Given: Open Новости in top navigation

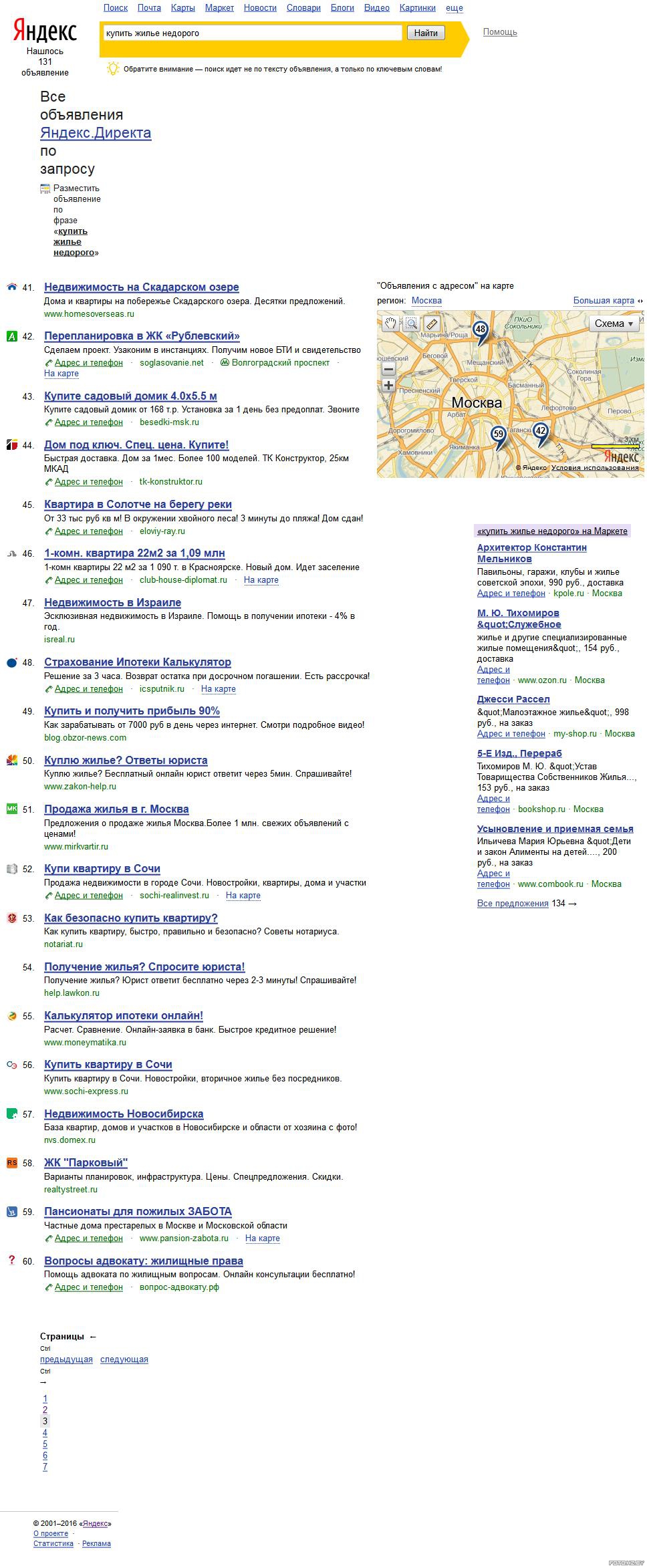Looking at the screenshot, I should (x=260, y=8).
